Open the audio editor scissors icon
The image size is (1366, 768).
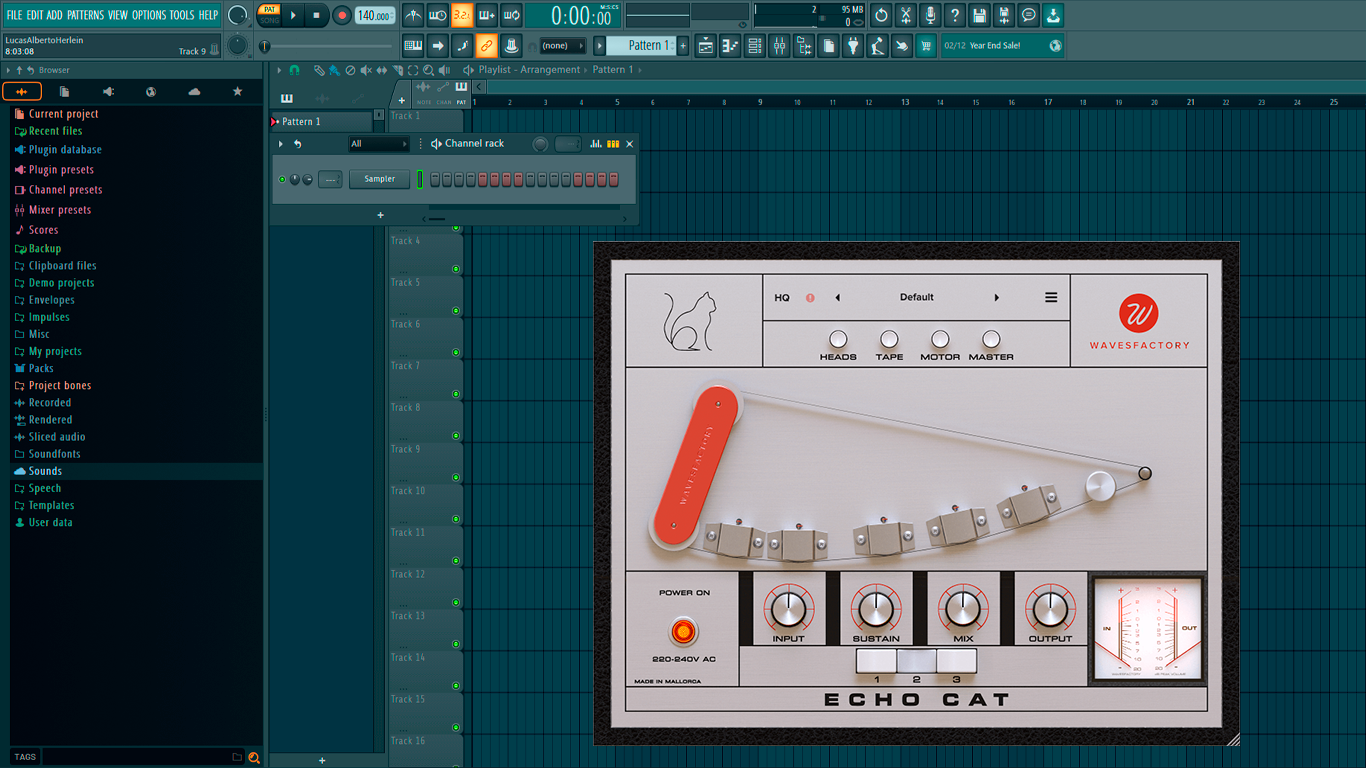coord(905,15)
